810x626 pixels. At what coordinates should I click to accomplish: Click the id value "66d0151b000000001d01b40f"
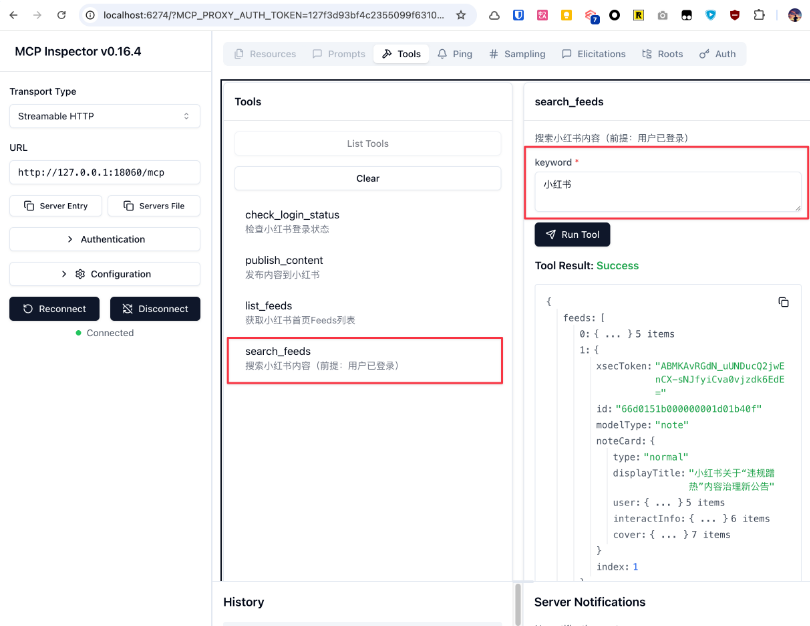689,409
